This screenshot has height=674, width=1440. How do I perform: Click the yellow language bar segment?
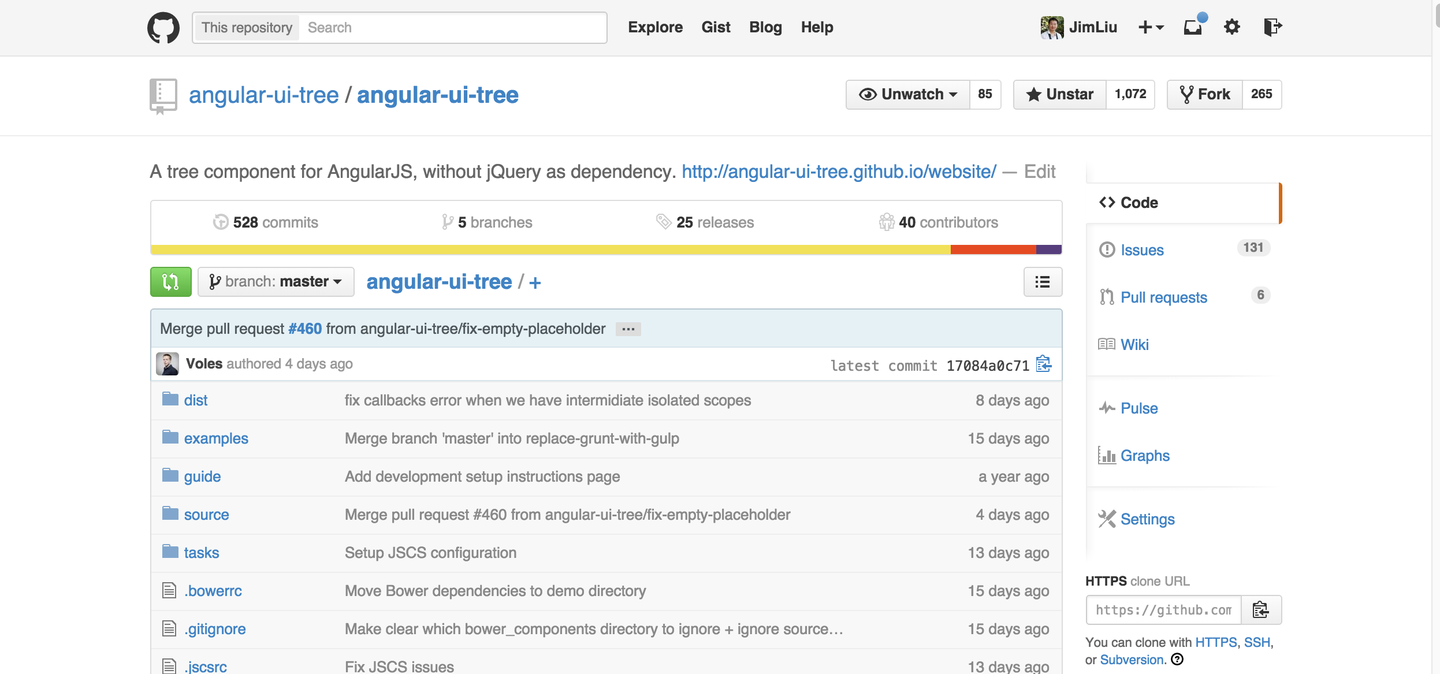550,249
